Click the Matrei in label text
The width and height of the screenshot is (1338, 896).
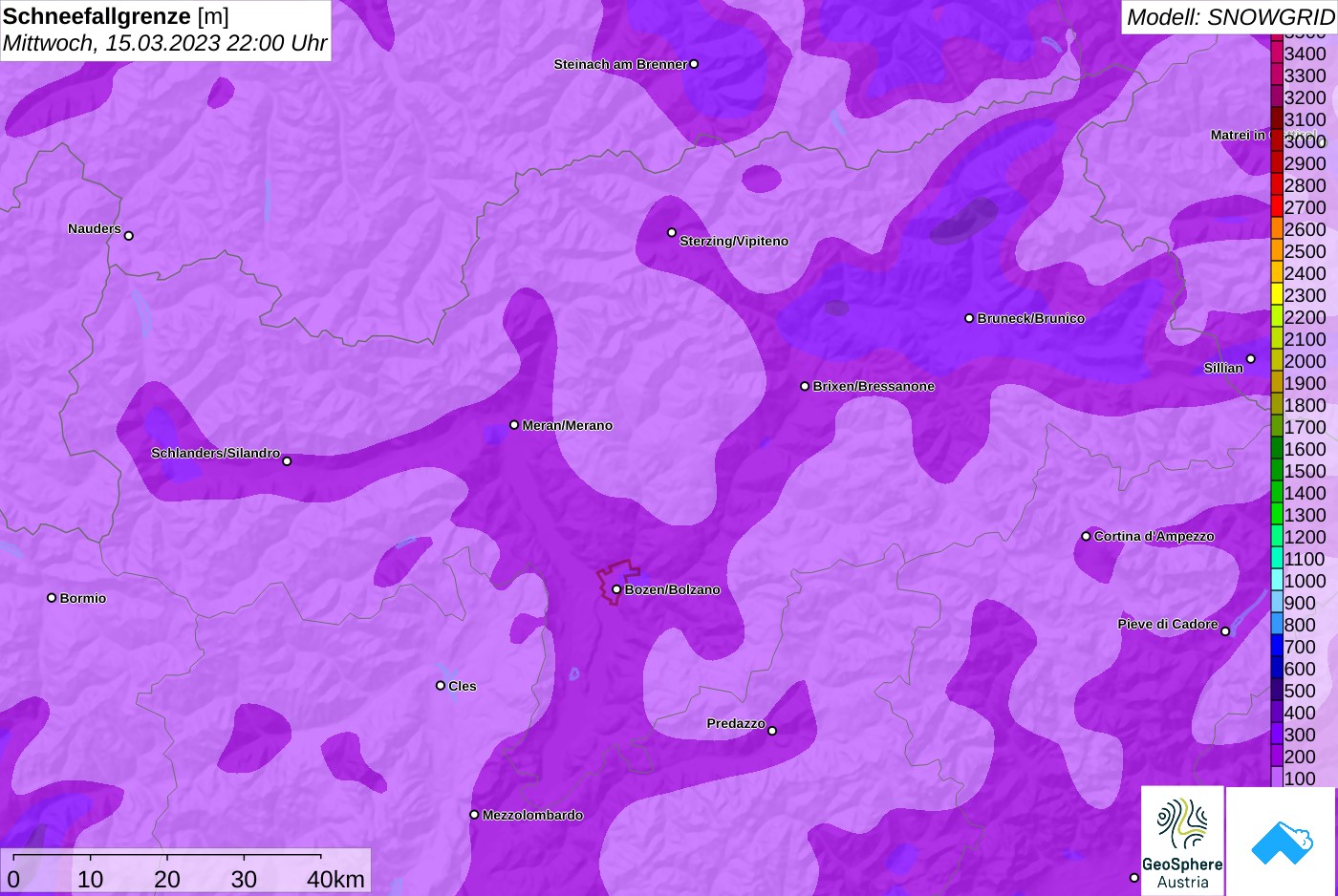(1238, 135)
